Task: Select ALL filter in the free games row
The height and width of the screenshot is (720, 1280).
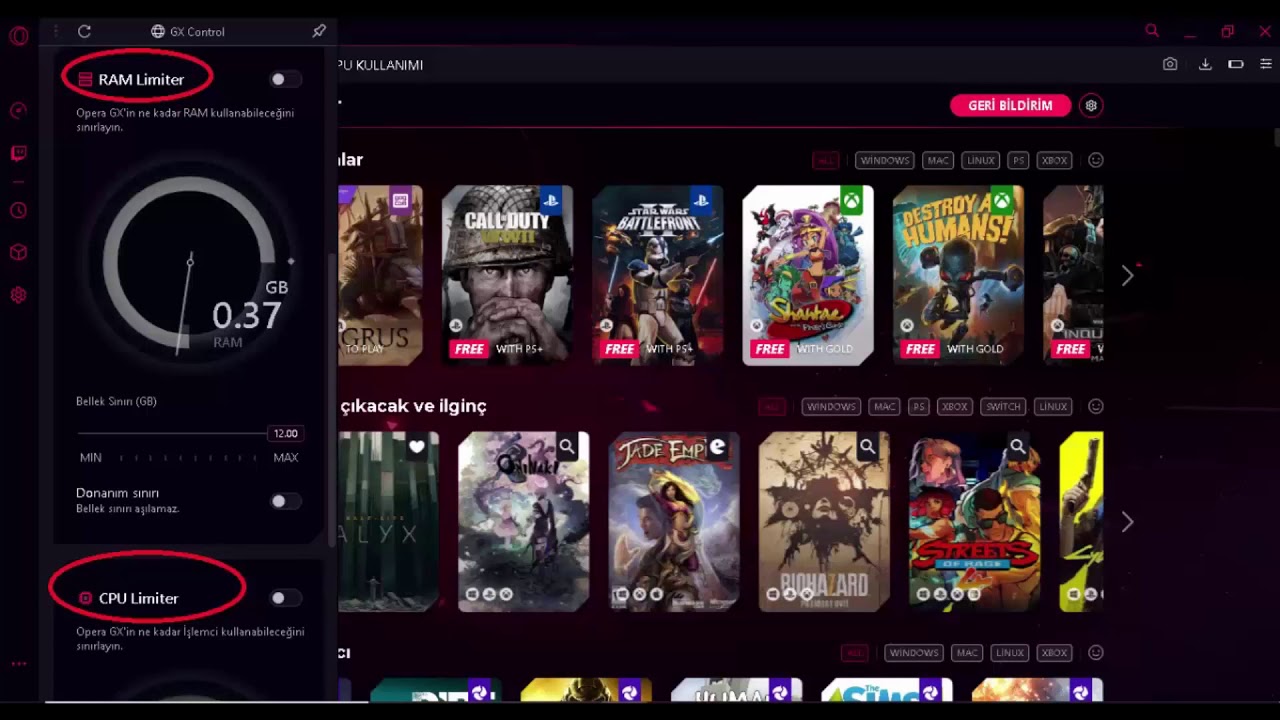Action: click(825, 160)
